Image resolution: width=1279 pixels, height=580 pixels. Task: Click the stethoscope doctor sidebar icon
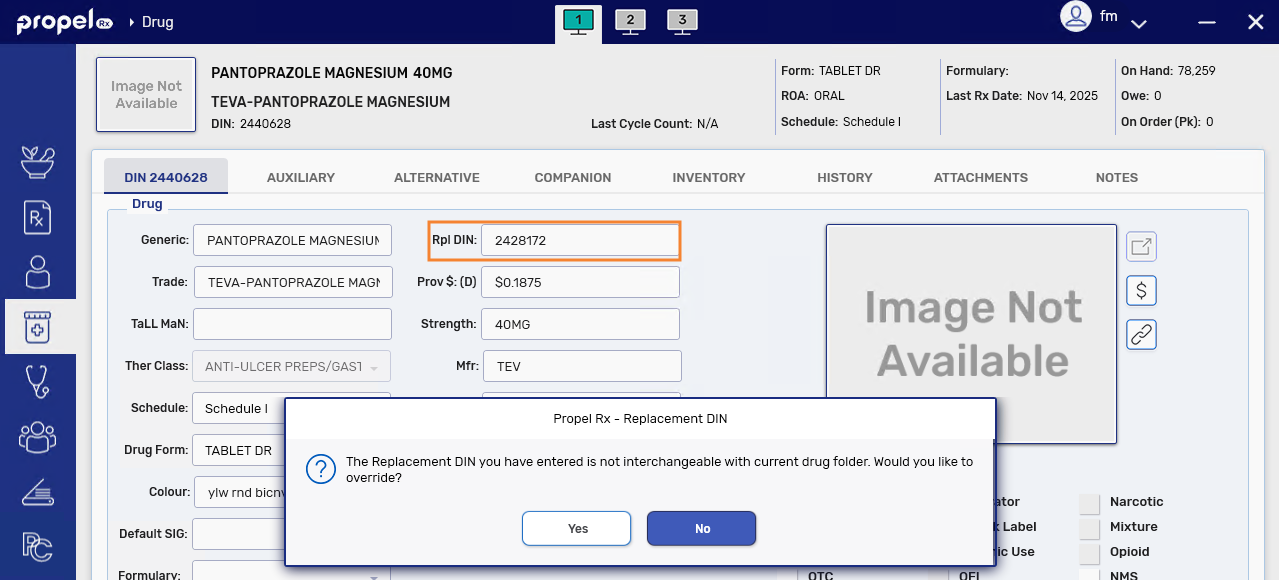tap(38, 381)
